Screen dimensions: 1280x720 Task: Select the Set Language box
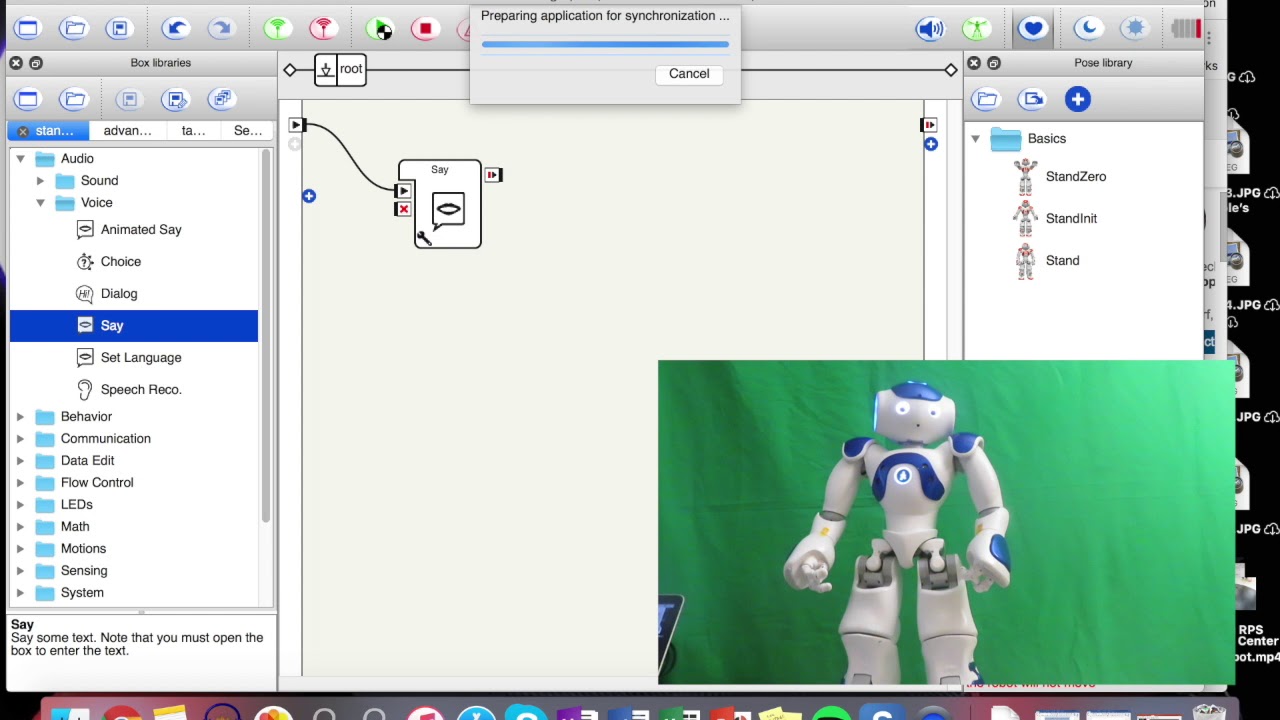(134, 358)
